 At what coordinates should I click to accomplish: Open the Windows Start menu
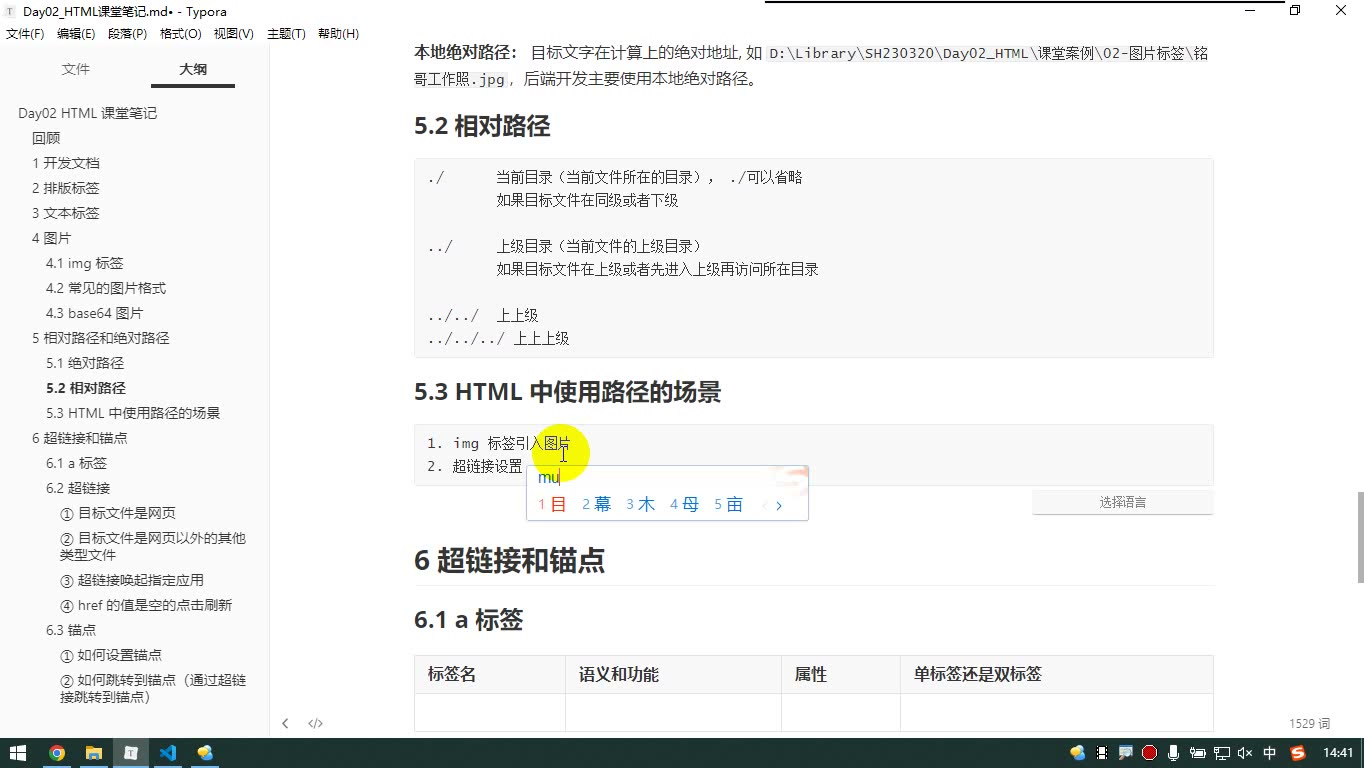18,753
